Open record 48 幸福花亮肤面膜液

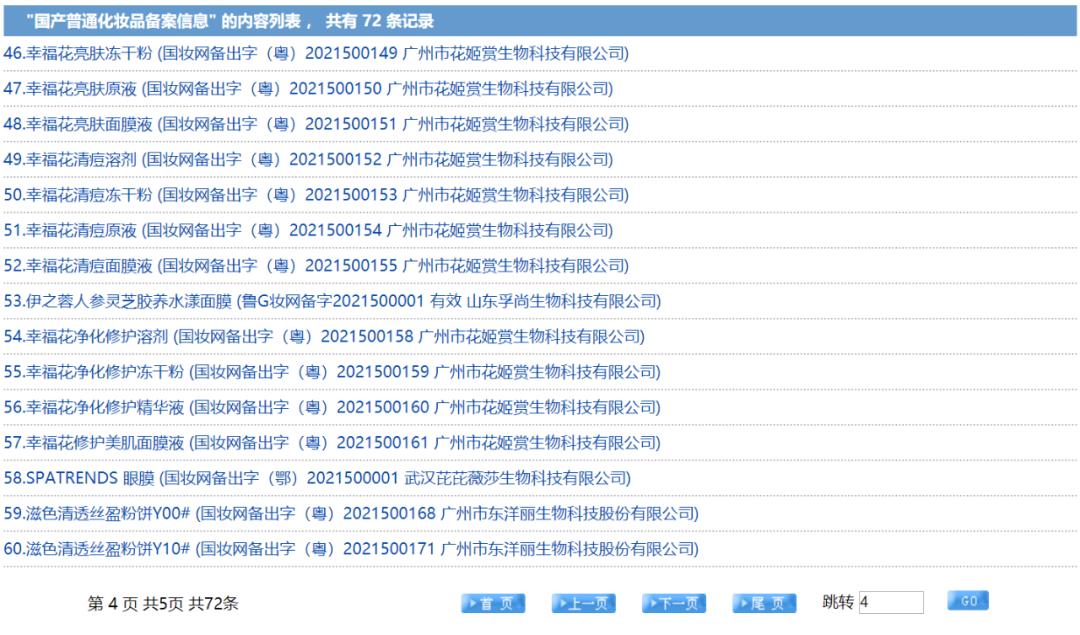[x=316, y=125]
